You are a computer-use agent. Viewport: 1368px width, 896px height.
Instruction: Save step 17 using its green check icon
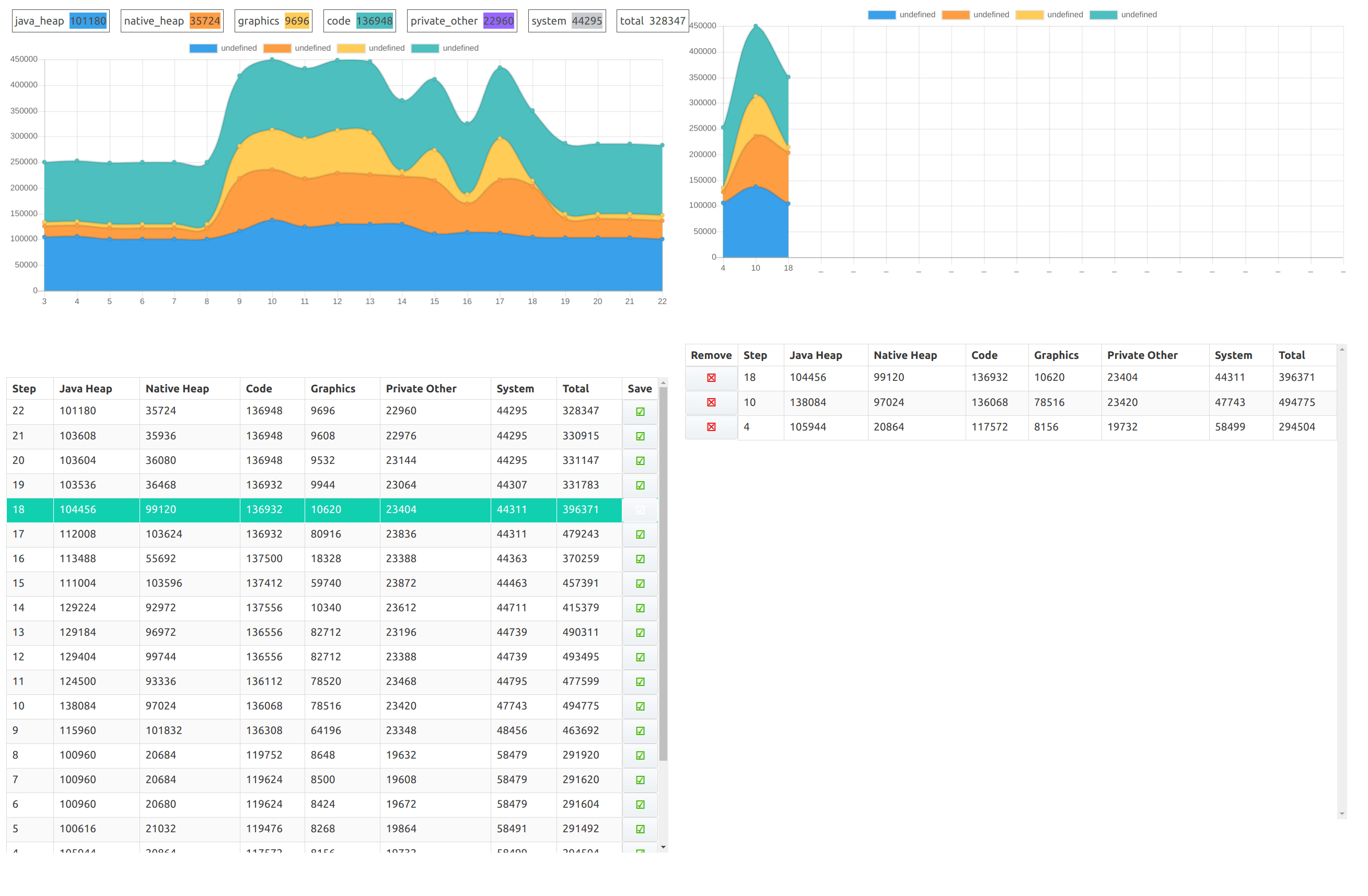click(640, 534)
